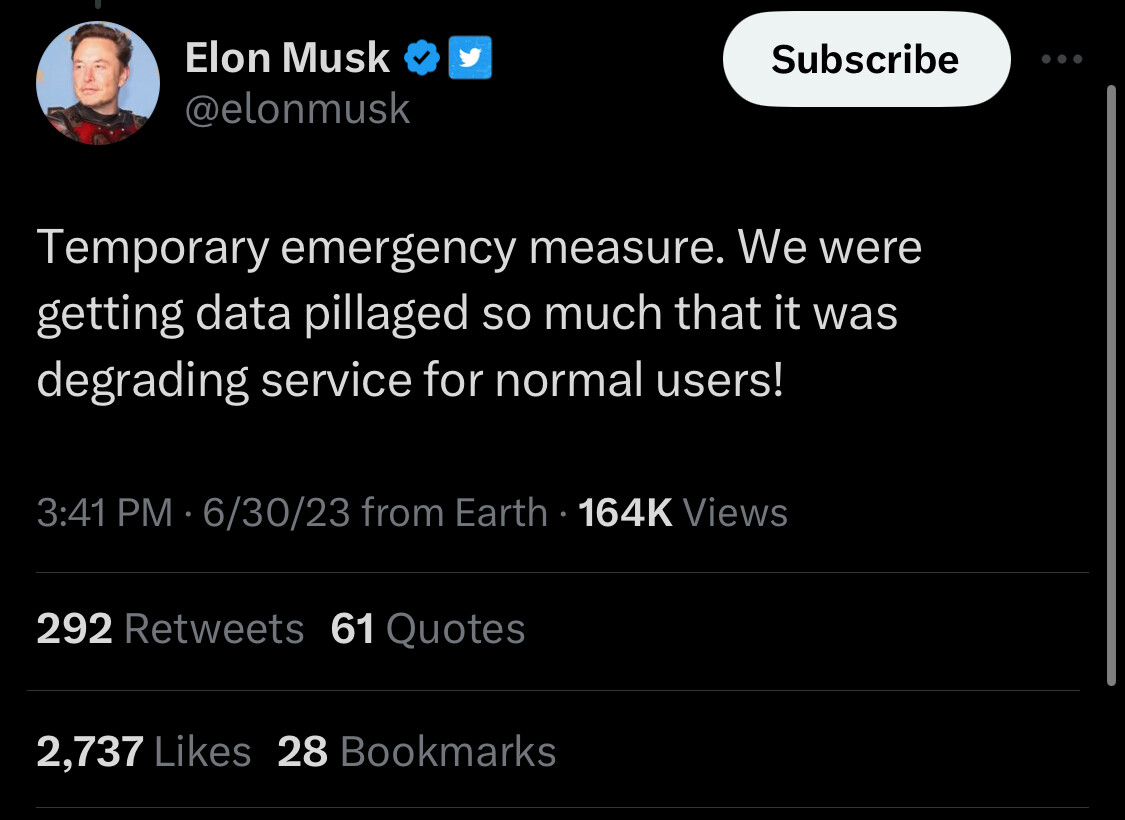1125x820 pixels.
Task: Click the 6/30/23 date
Action: click(276, 513)
